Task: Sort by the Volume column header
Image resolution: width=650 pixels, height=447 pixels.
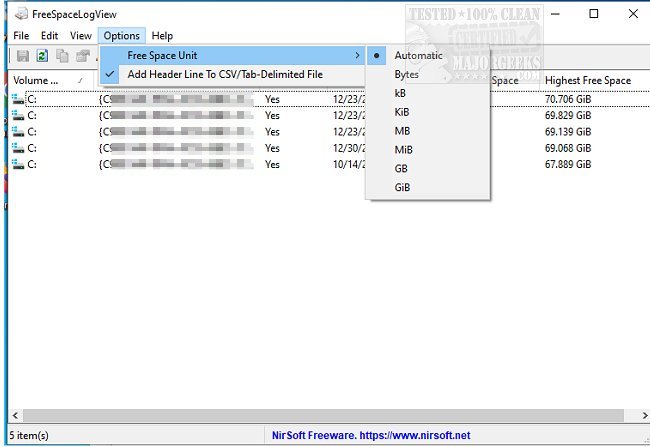Action: click(x=50, y=80)
